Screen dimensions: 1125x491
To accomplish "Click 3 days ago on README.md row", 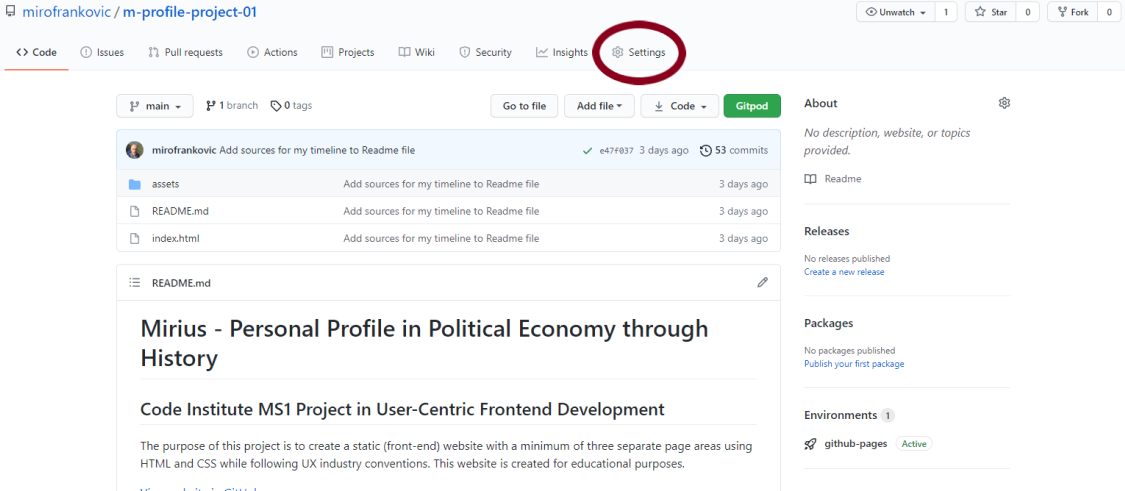I will click(x=743, y=211).
